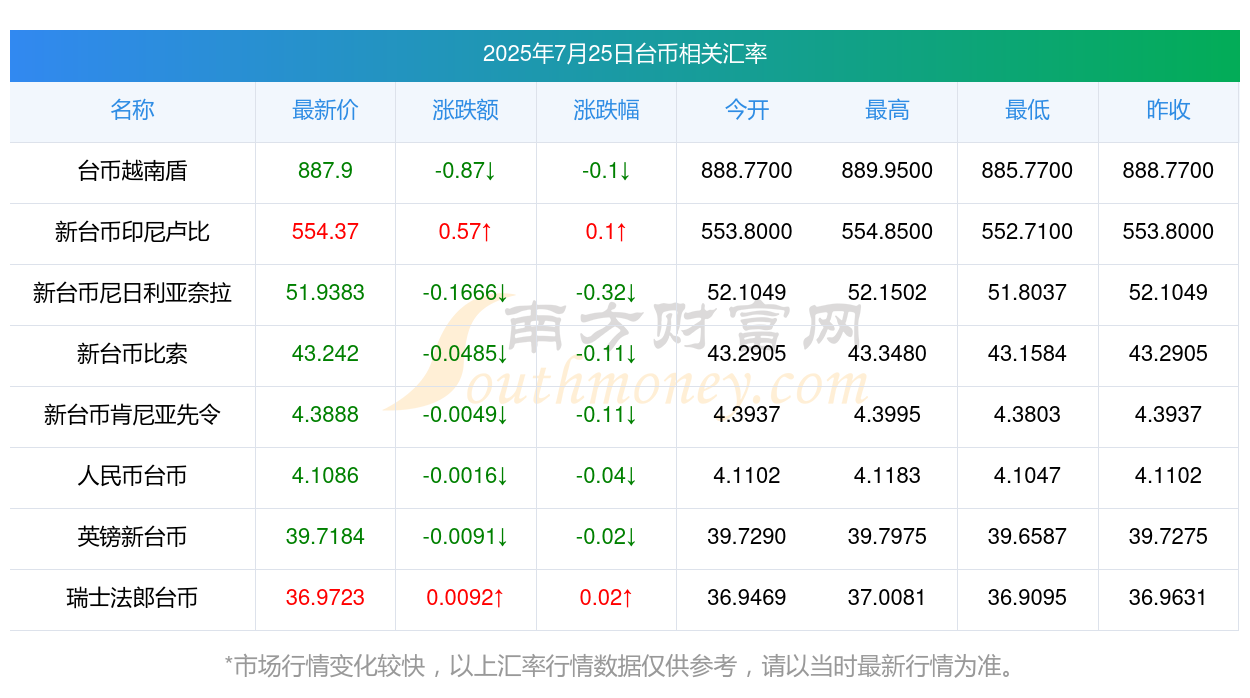Select the 最低 column header
1250x698 pixels.
pyautogui.click(x=1027, y=110)
